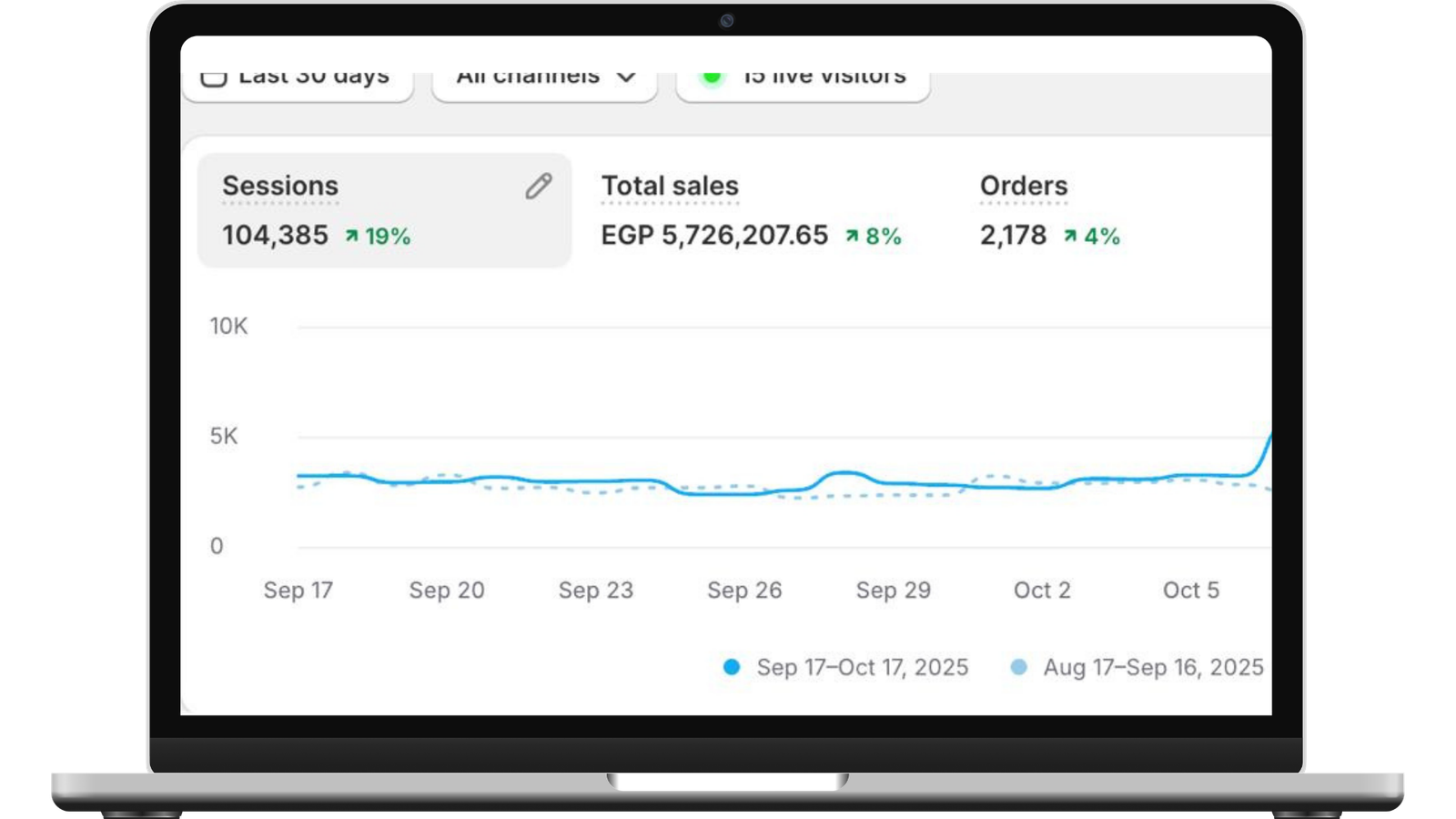
Task: Click the green live visitors status dot
Action: [x=713, y=77]
